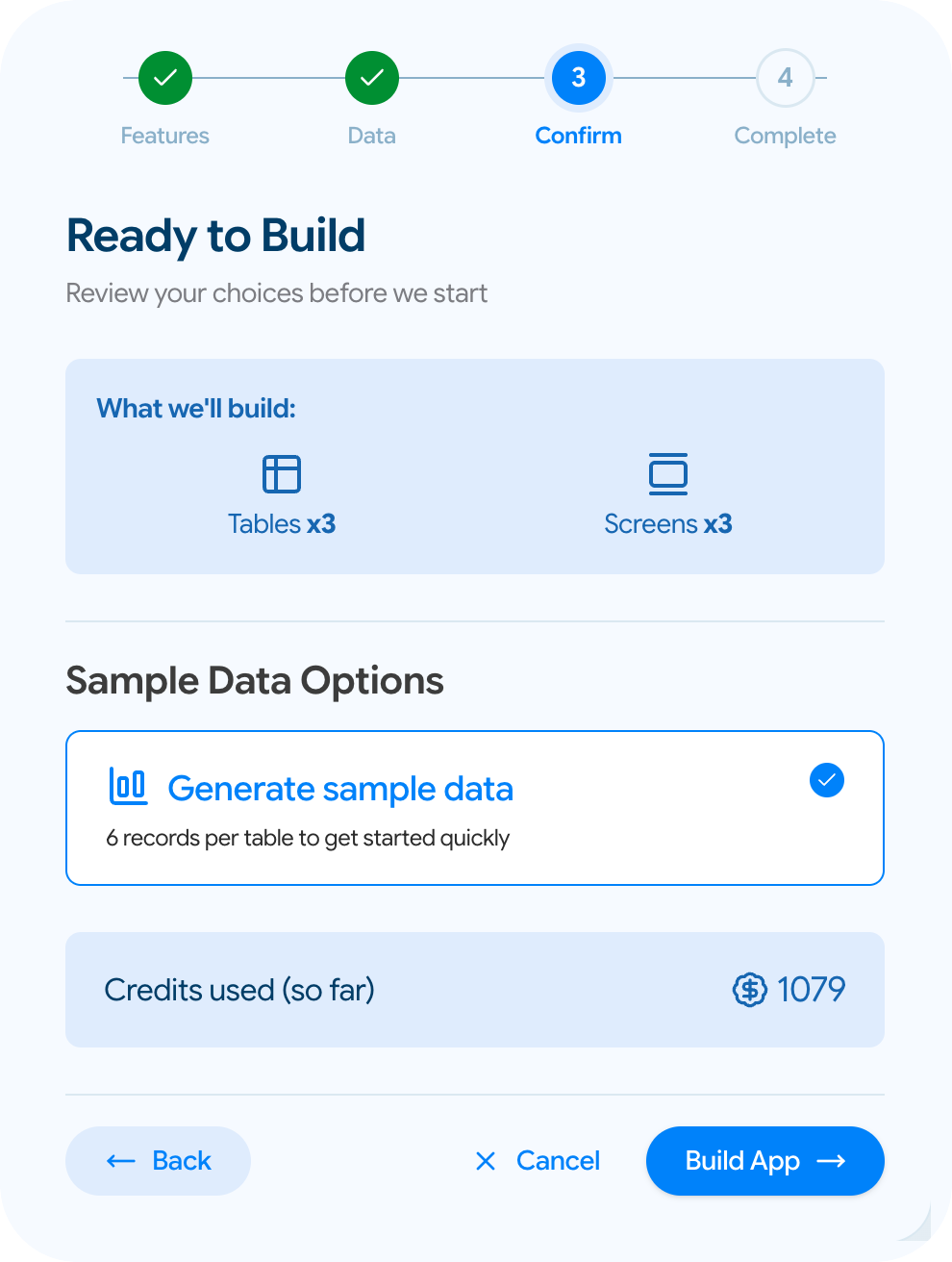Click the Tables grid icon

[282, 474]
